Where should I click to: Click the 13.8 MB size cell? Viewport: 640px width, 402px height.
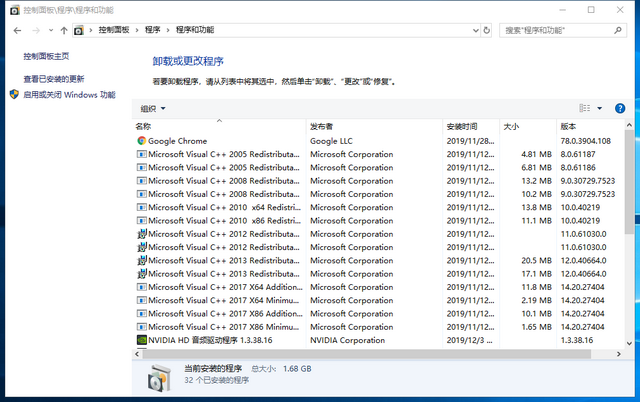coord(536,207)
